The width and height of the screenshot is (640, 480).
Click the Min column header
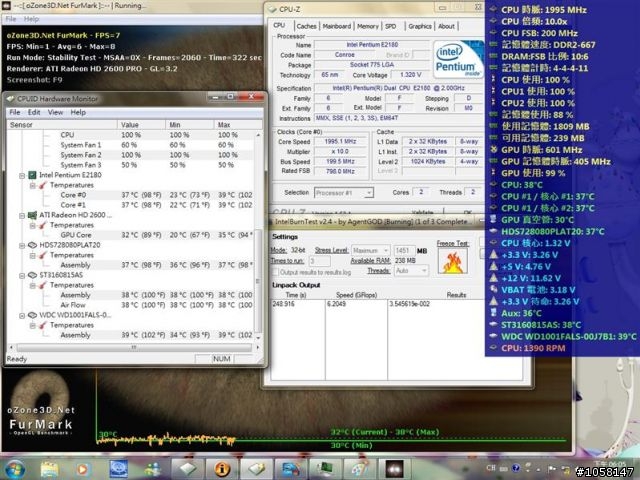190,125
